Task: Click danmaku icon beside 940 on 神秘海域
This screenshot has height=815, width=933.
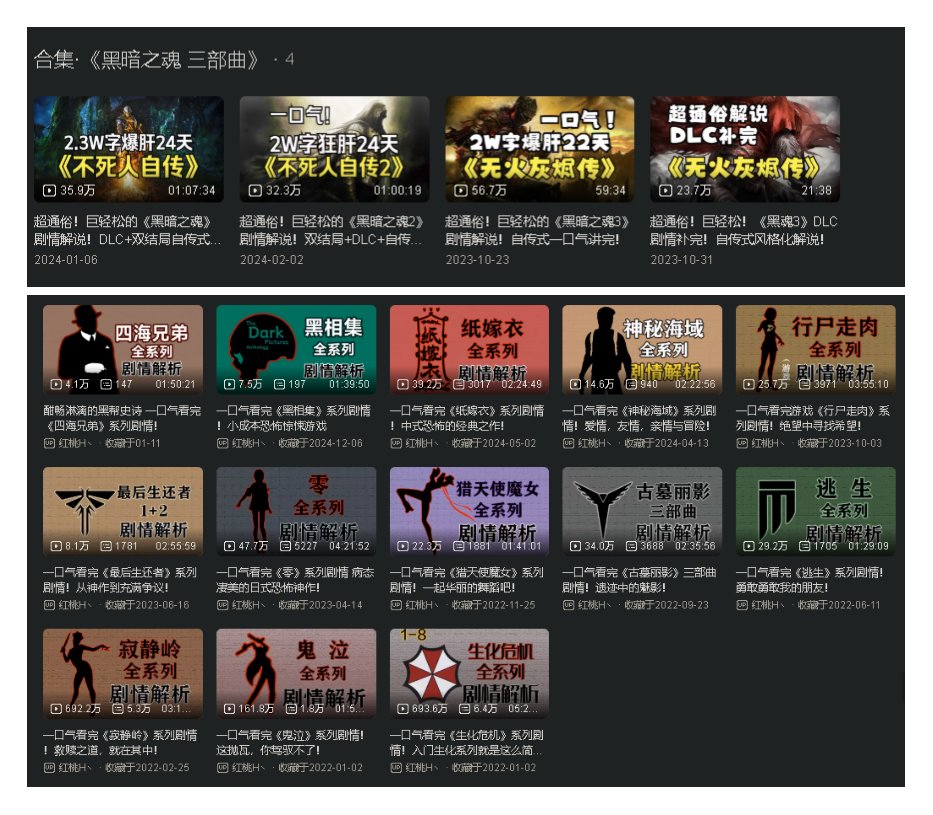Action: pos(631,384)
